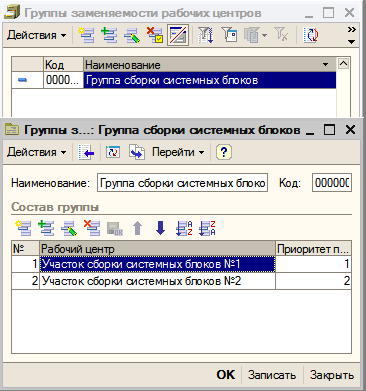Filter by current cell value icon
The image size is (366, 391).
(x=230, y=35)
